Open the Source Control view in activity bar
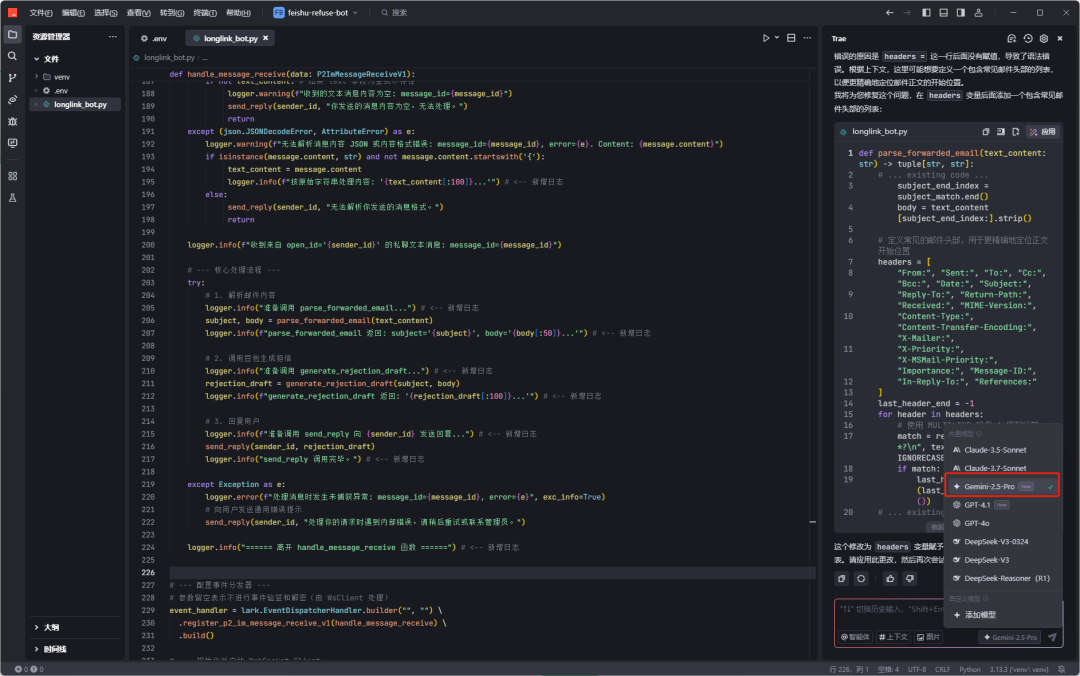The height and width of the screenshot is (676, 1080). (13, 78)
